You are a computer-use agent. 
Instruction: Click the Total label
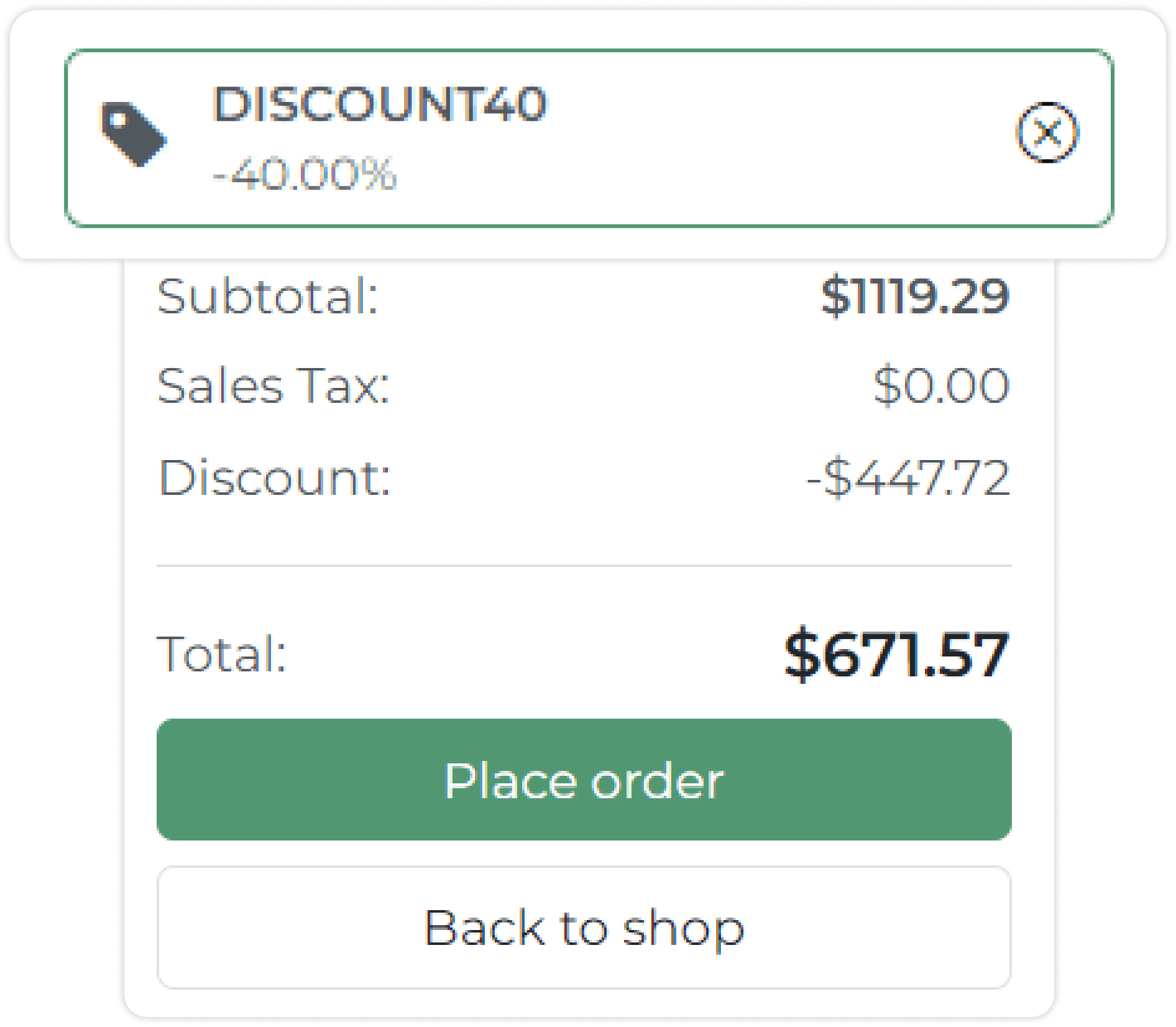point(221,653)
